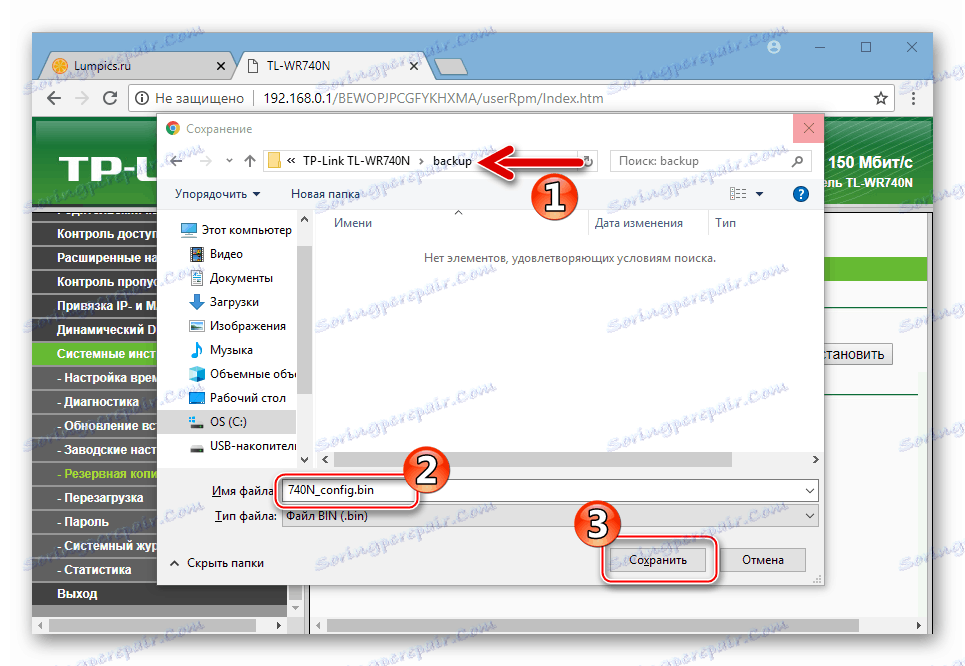Click the Chrome back arrow
Viewport: 965px width, 666px height.
[x=54, y=98]
